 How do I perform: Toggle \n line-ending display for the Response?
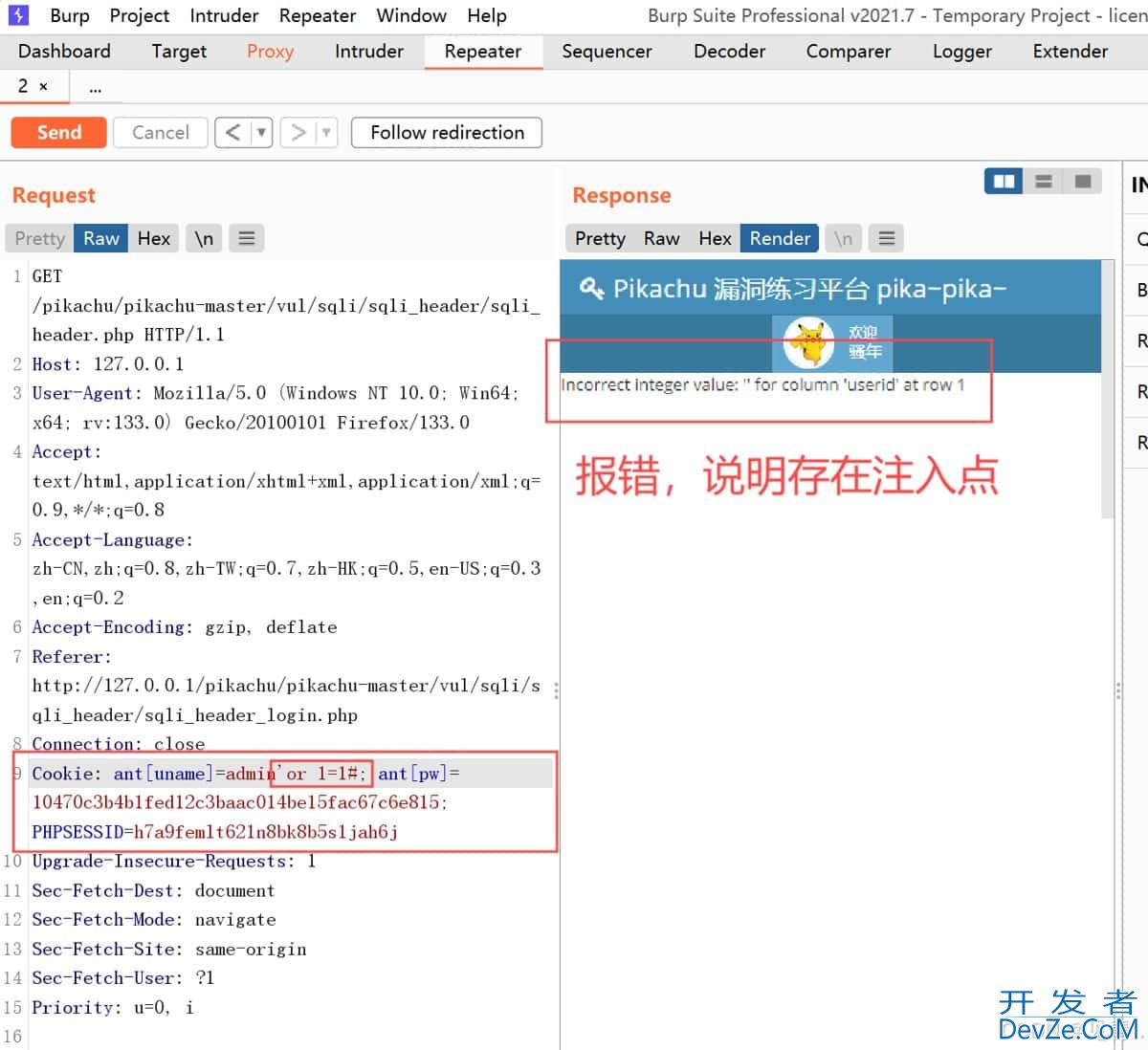click(843, 237)
